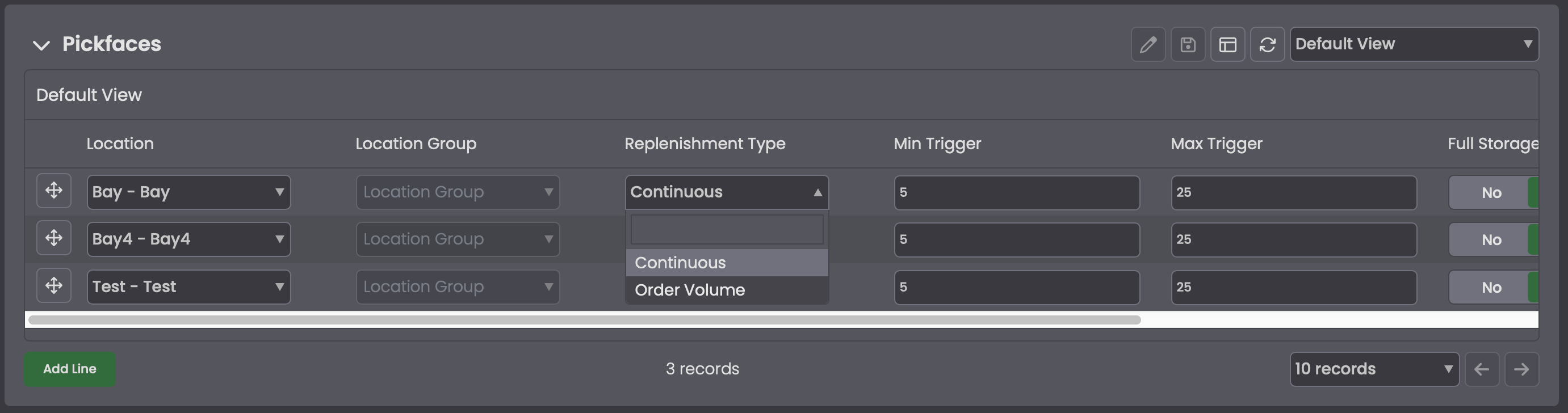Click the refresh arrows icon
This screenshot has width=1568, height=413.
[x=1267, y=44]
